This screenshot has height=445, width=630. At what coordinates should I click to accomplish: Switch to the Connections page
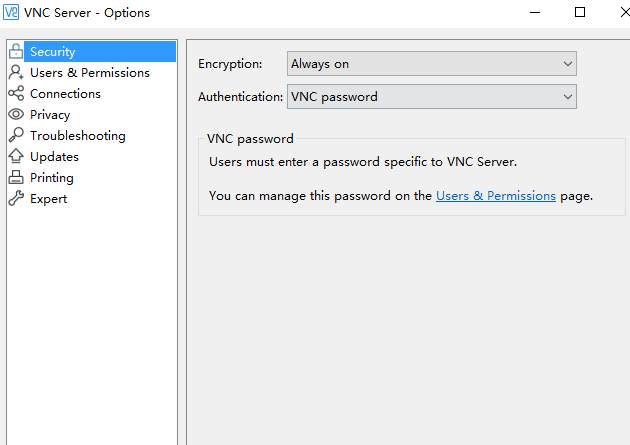pos(65,93)
